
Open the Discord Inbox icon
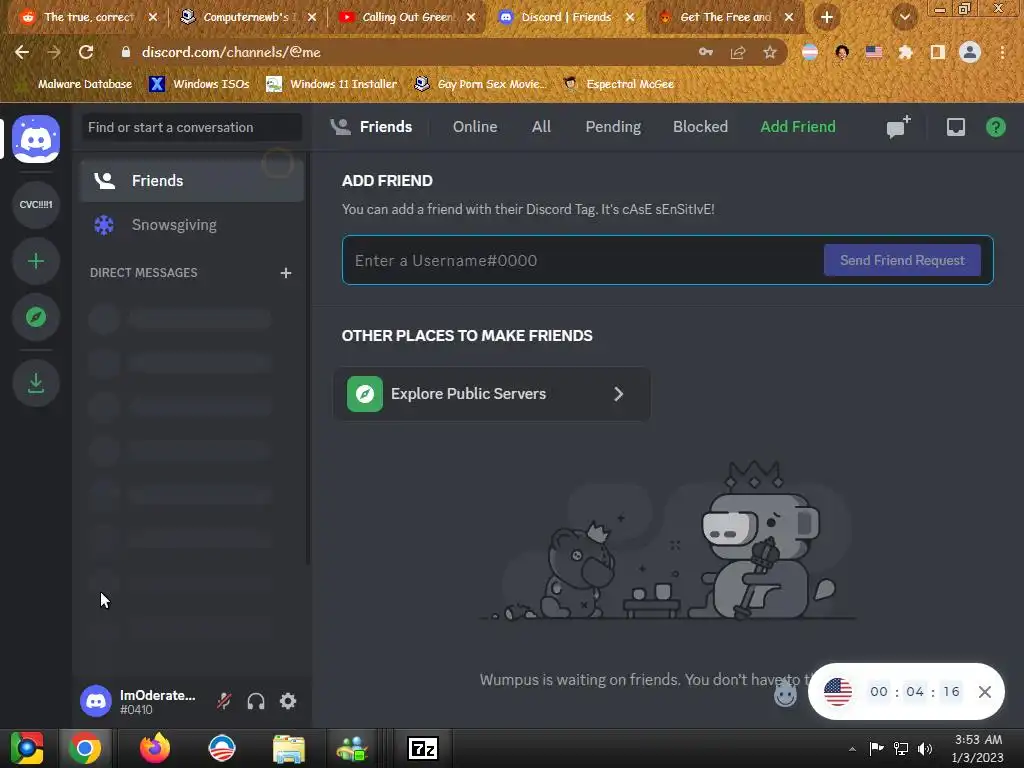[x=955, y=127]
